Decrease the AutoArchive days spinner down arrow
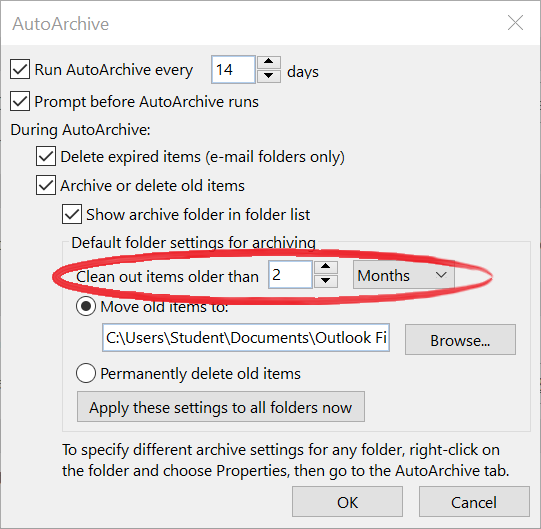Screen dimensions: 541x529 coord(268,76)
